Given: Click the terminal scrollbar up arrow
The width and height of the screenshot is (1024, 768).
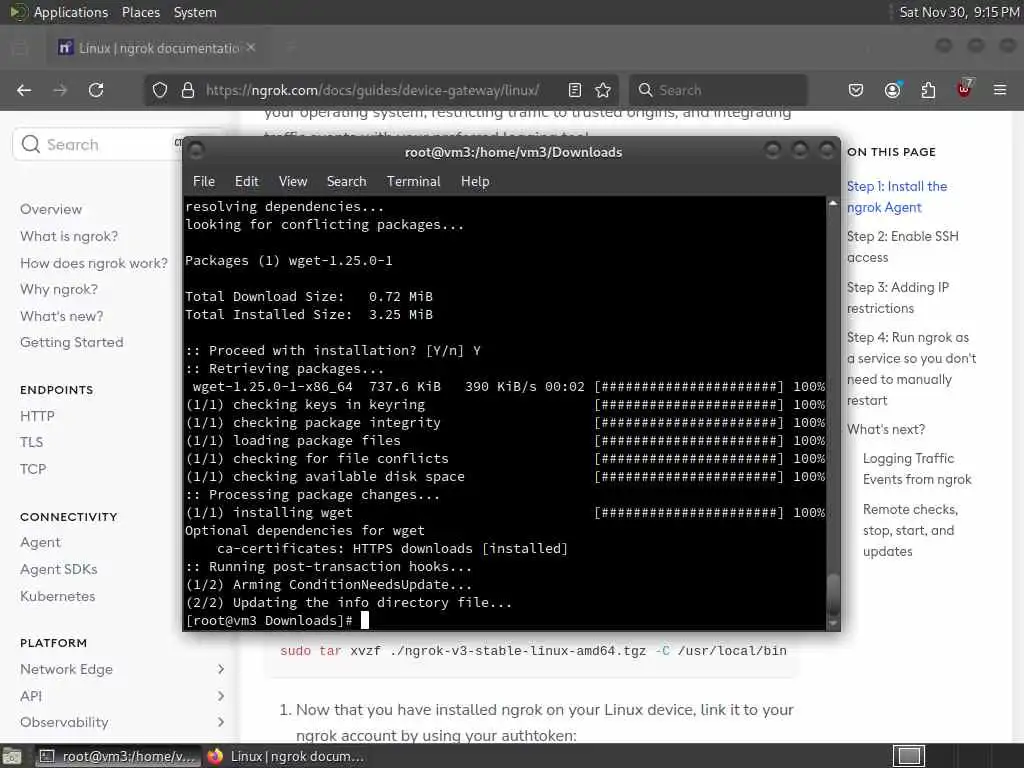Looking at the screenshot, I should pos(833,204).
